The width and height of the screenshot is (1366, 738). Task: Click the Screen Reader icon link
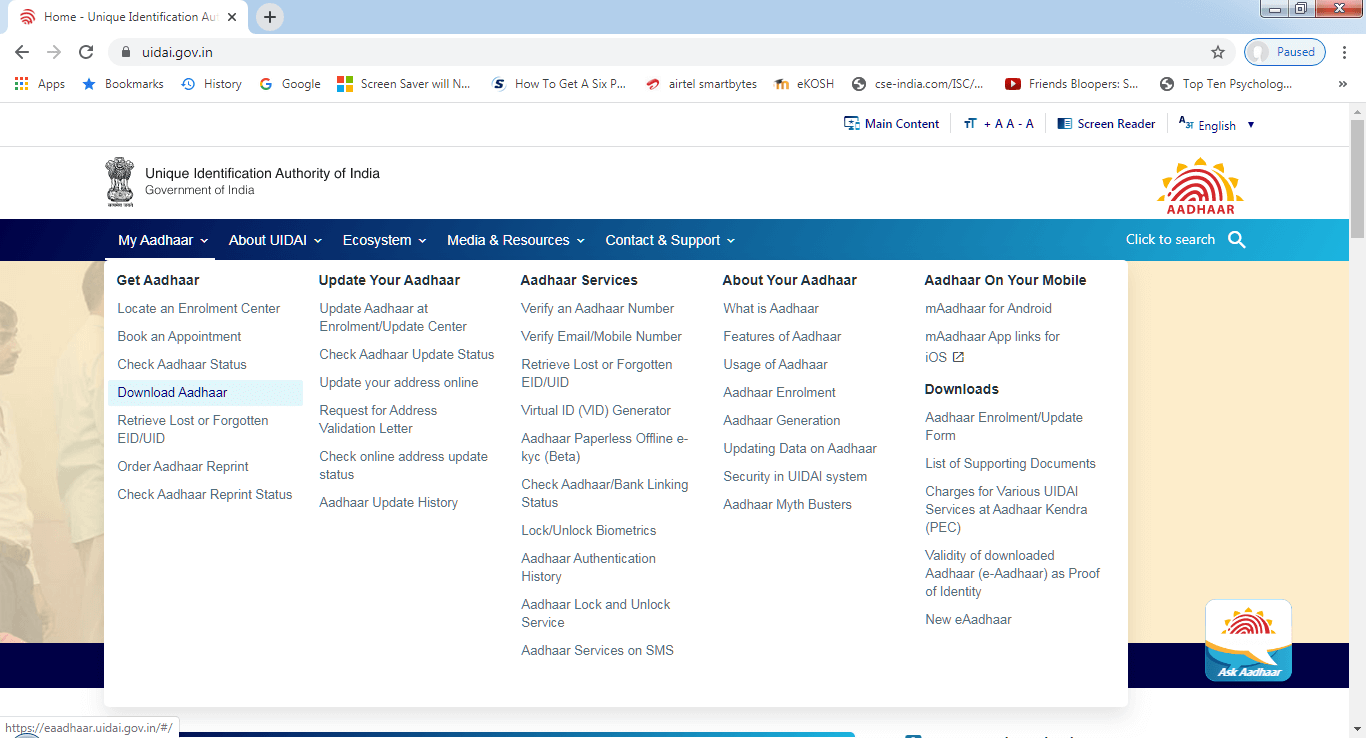(x=1106, y=124)
